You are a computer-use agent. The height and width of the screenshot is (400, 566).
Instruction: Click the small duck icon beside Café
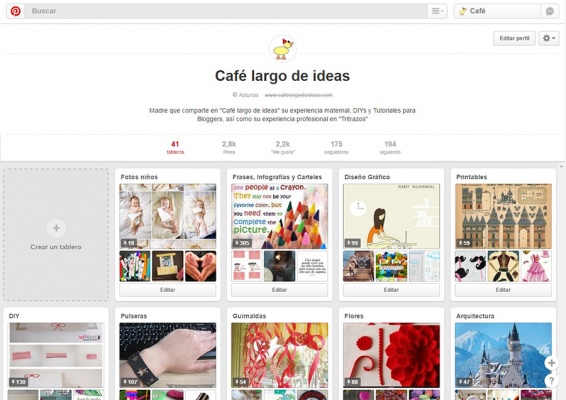(x=462, y=11)
